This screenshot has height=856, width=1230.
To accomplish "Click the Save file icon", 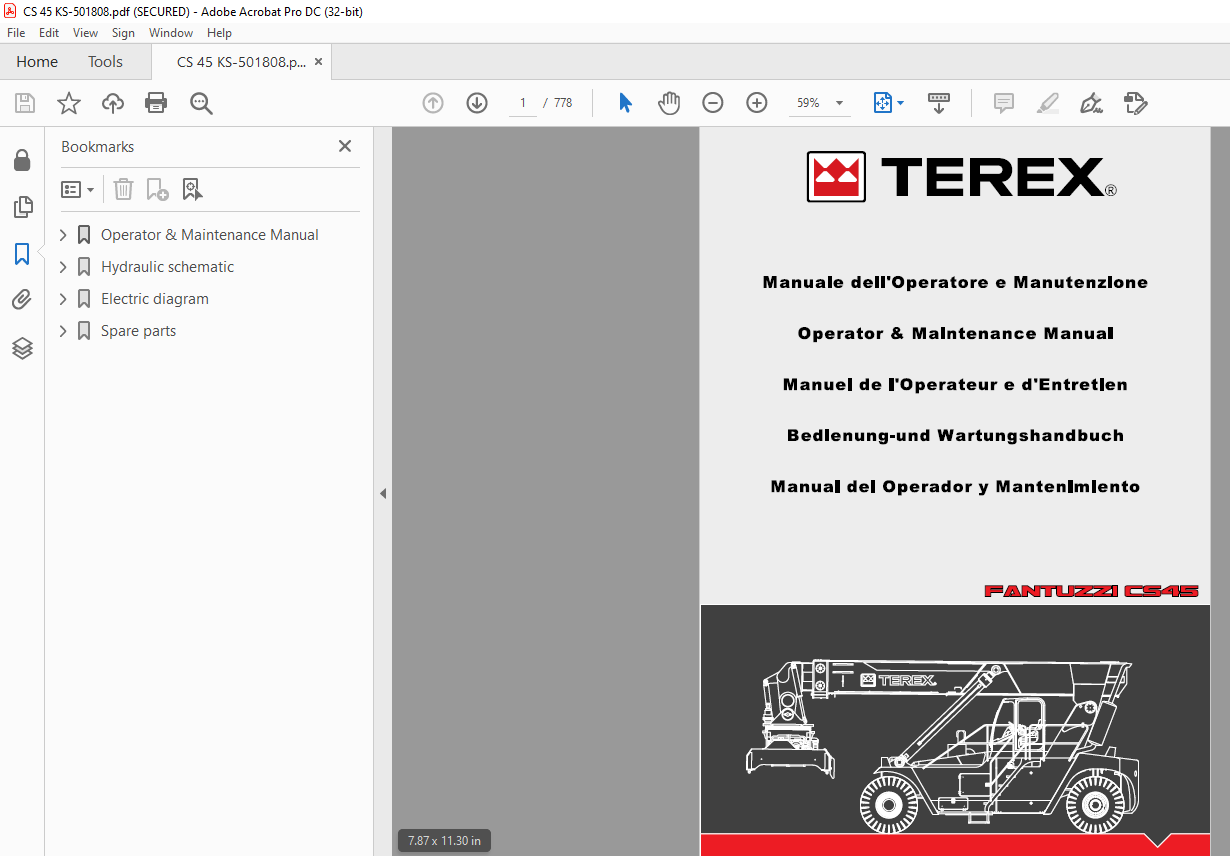I will point(25,103).
